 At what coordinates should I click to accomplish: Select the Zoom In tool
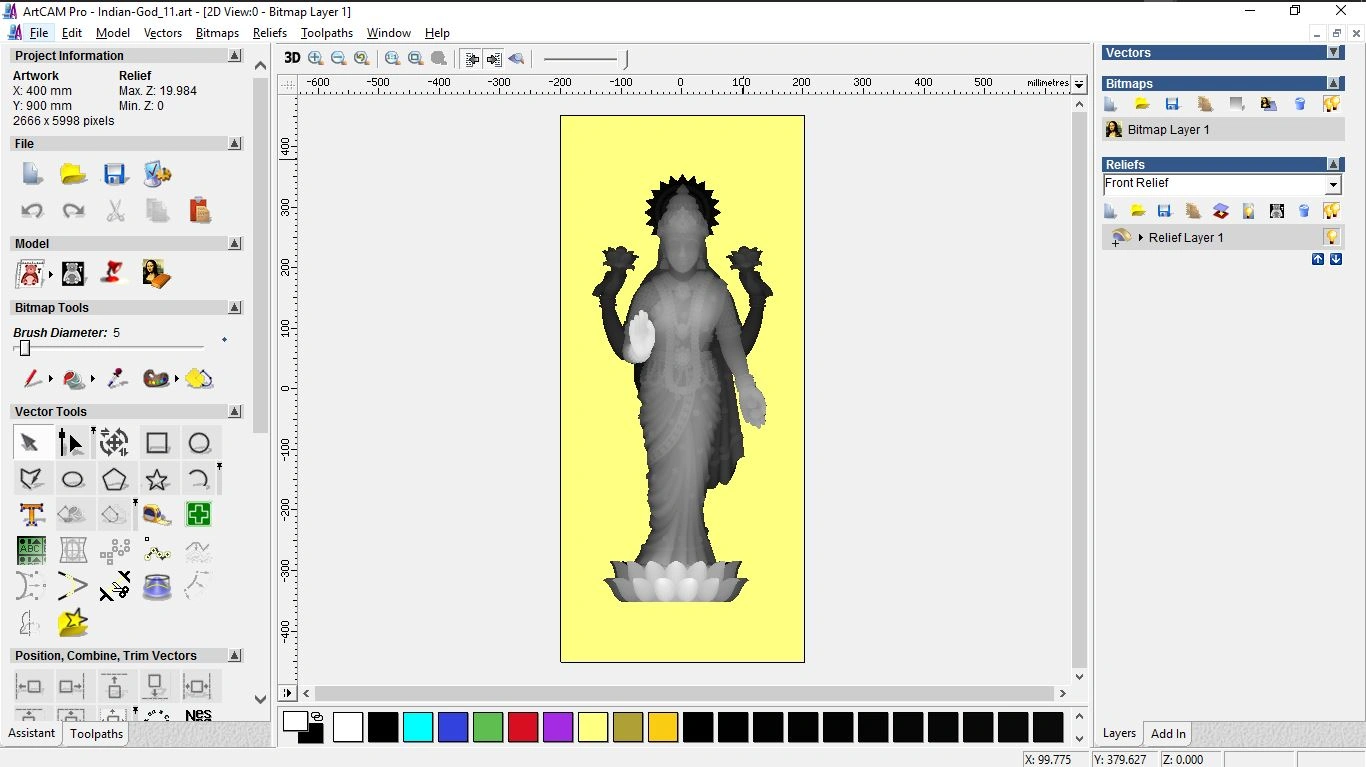315,58
